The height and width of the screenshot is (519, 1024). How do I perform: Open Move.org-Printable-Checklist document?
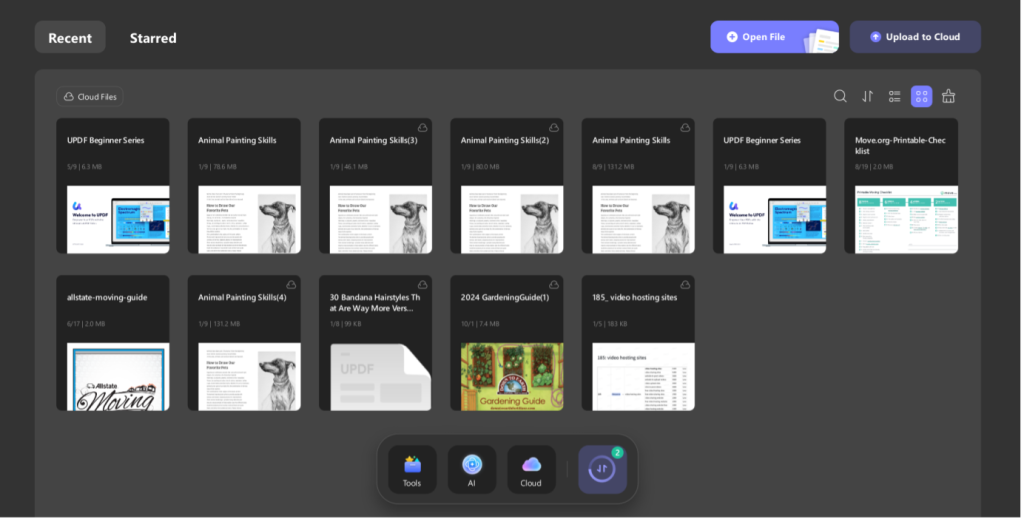901,186
